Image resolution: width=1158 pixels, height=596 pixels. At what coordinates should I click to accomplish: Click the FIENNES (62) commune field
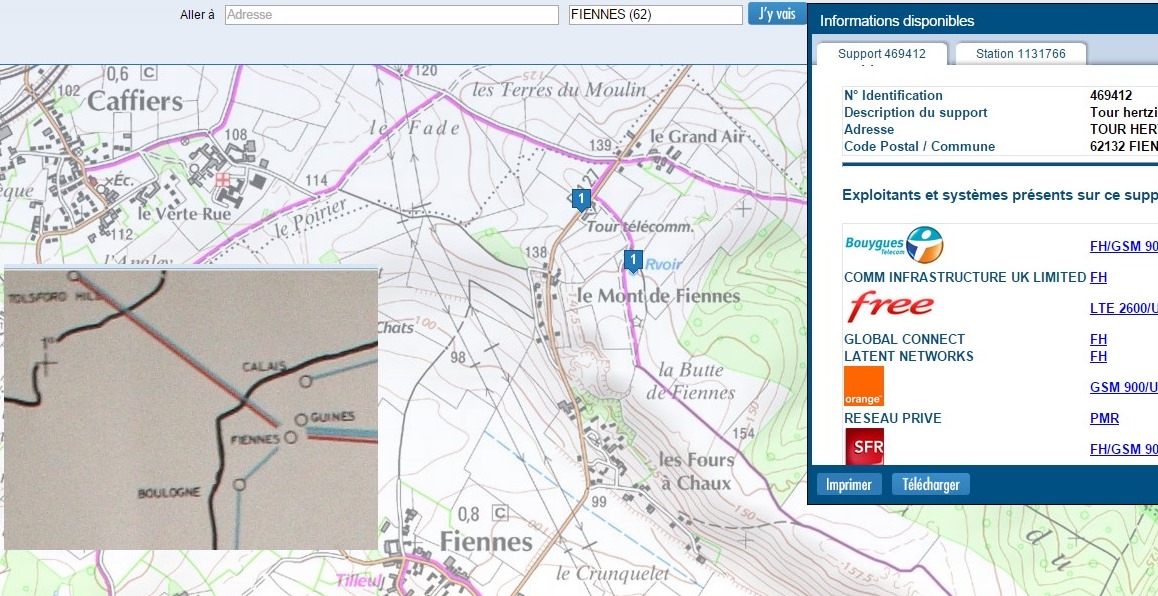tap(655, 15)
